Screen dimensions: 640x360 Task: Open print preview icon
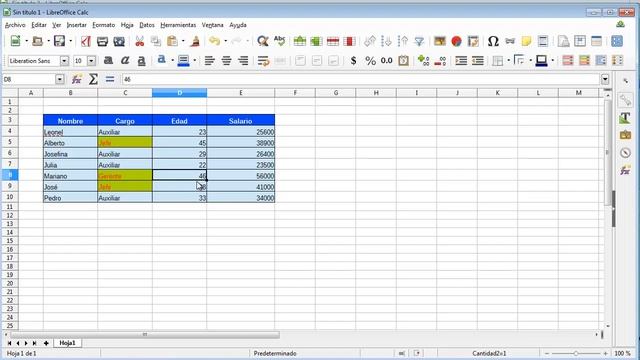click(119, 41)
